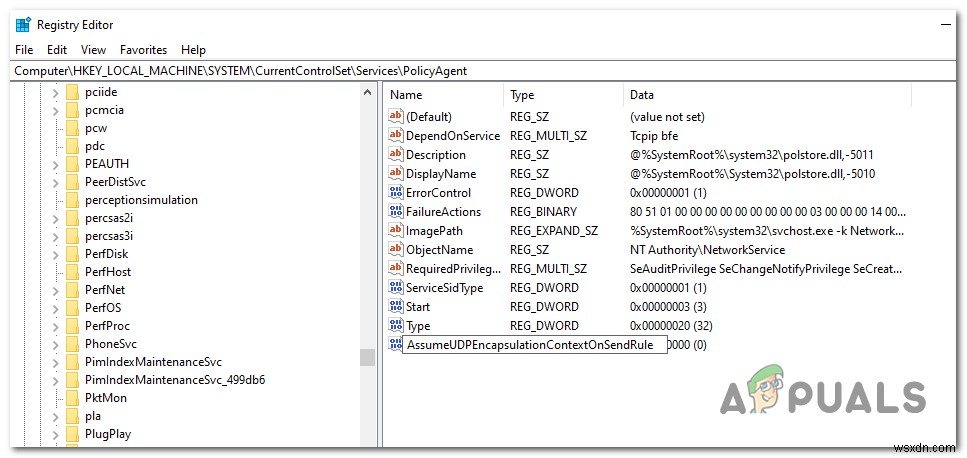Select the PimIndexMaintenanceSvc_499db6 key
967x458 pixels.
pyautogui.click(x=174, y=380)
